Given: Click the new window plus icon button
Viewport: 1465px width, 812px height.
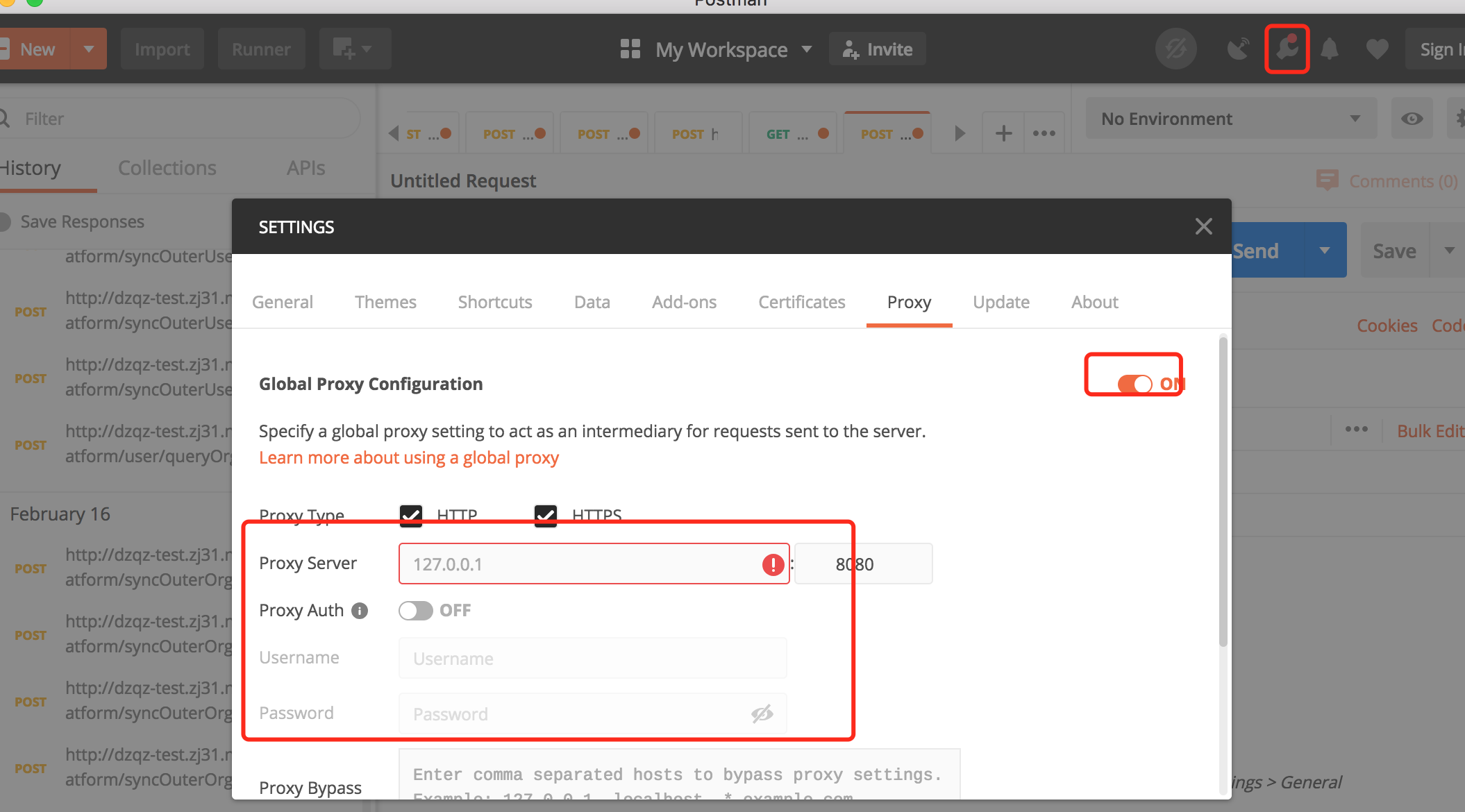Looking at the screenshot, I should pyautogui.click(x=355, y=49).
